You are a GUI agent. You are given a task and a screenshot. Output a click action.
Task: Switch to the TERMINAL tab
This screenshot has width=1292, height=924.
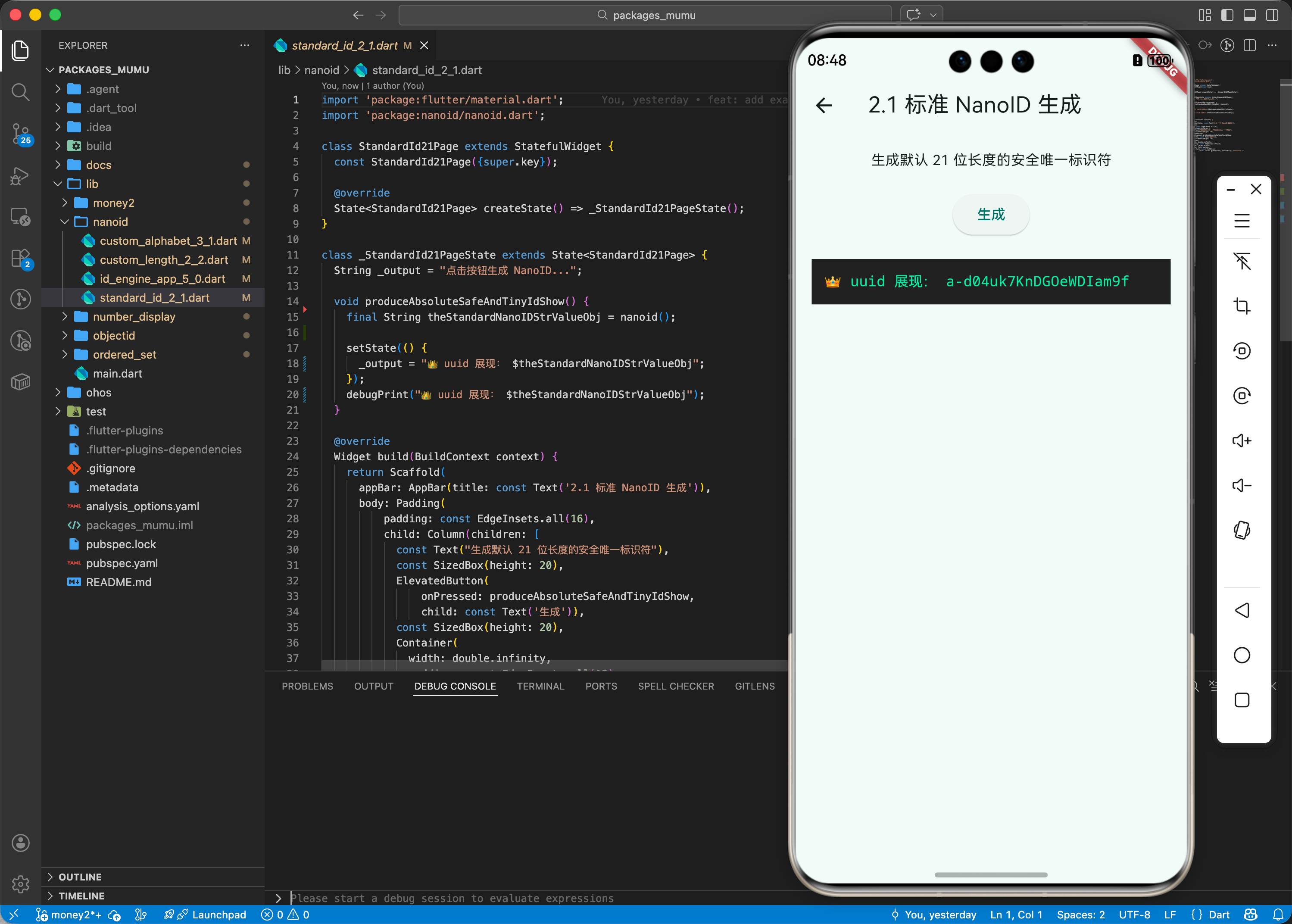[540, 686]
